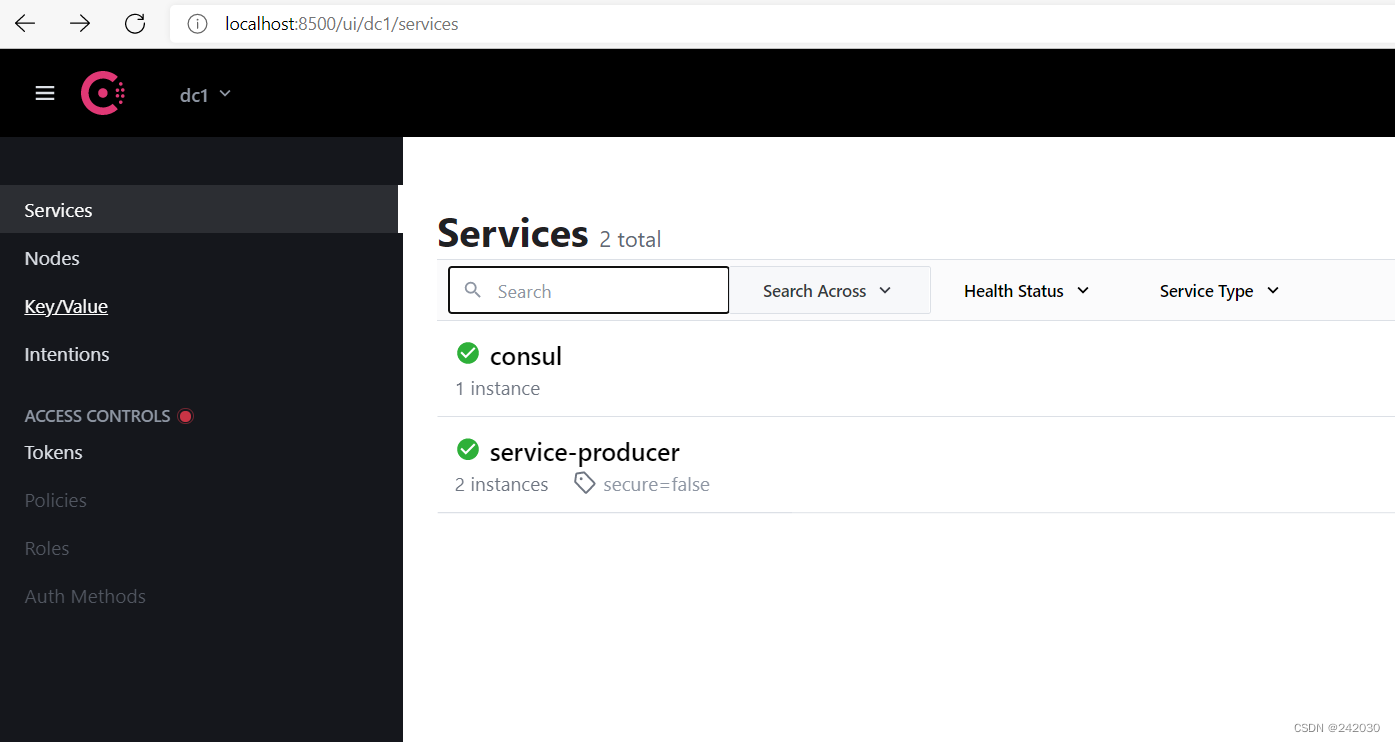Click the tag icon beside secure=false
The image size is (1395, 742).
pos(584,484)
